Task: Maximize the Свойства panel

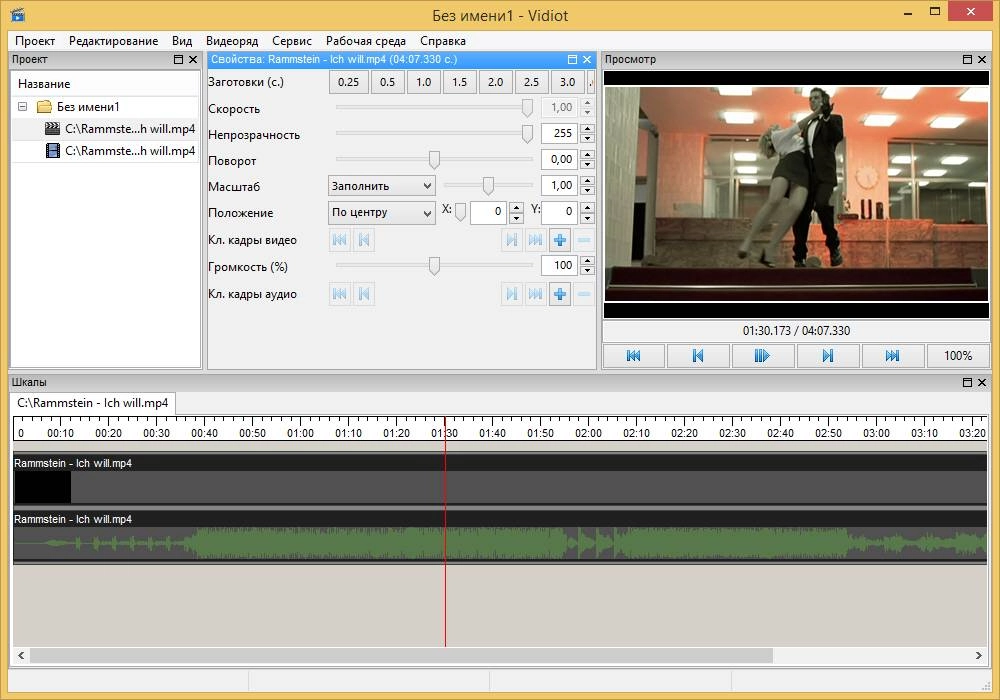Action: point(572,59)
